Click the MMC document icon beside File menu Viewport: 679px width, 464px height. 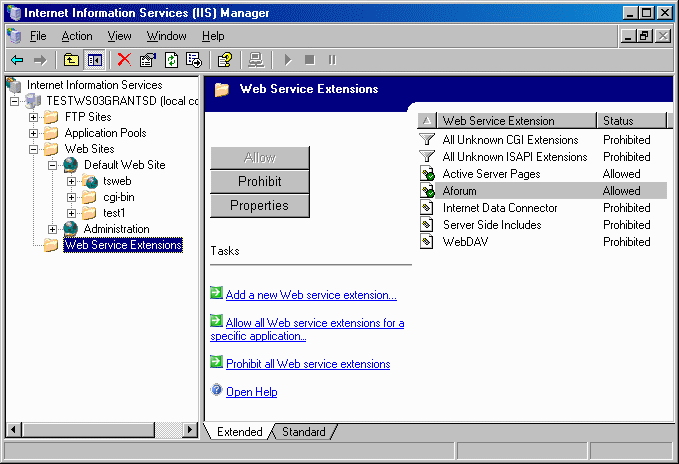coord(14,36)
